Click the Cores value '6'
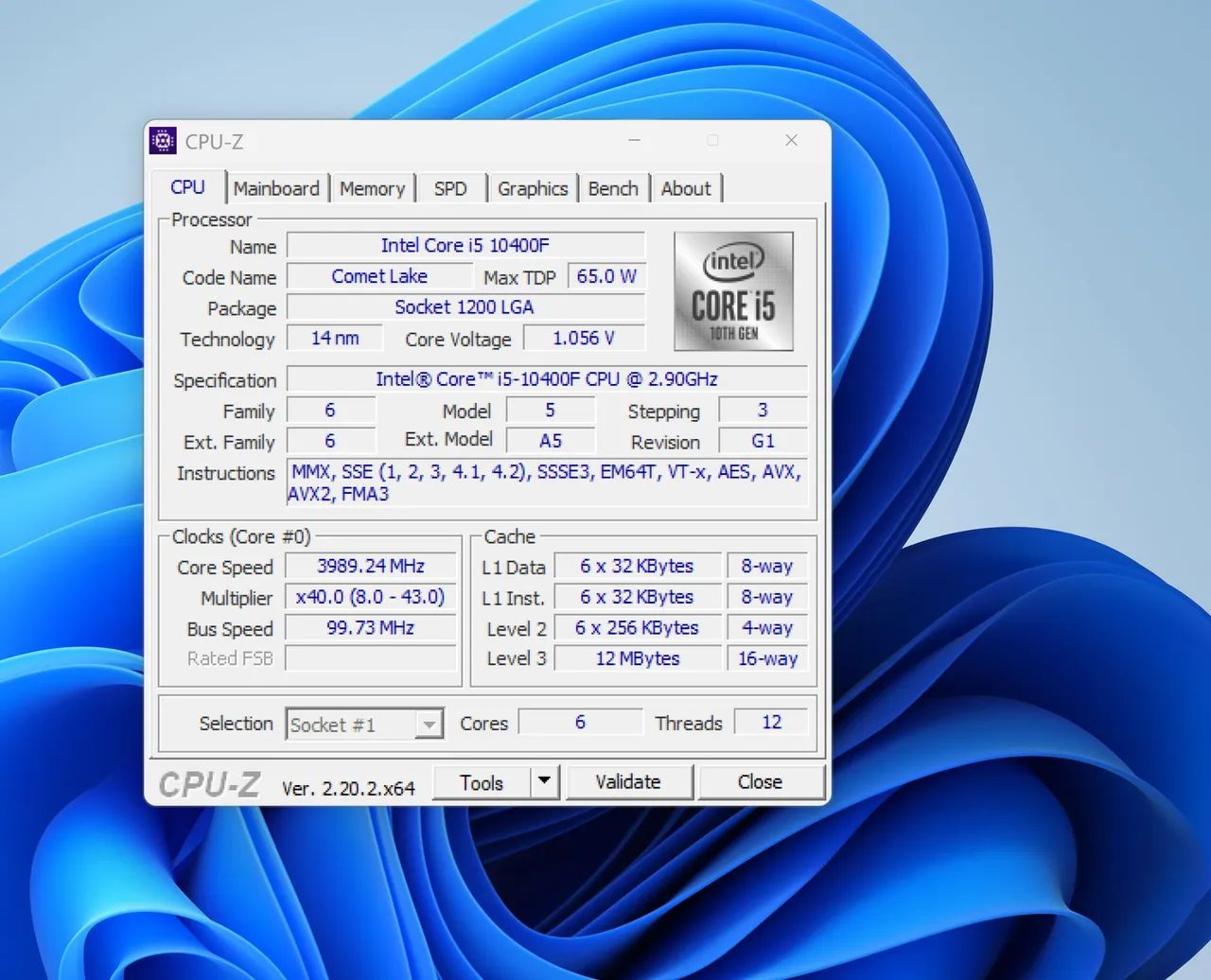 tap(580, 722)
